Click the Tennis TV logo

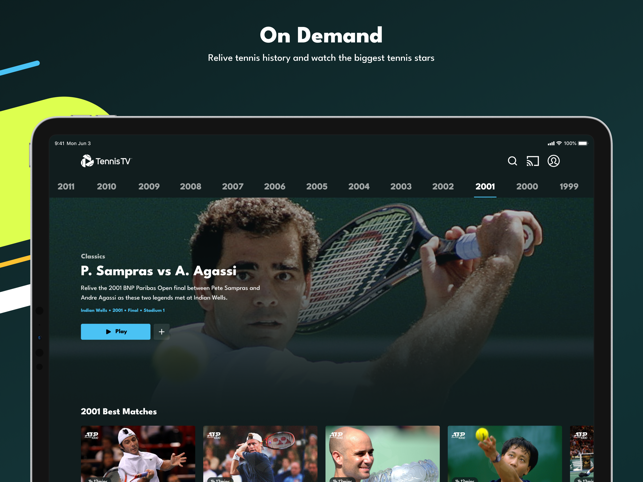(x=106, y=161)
